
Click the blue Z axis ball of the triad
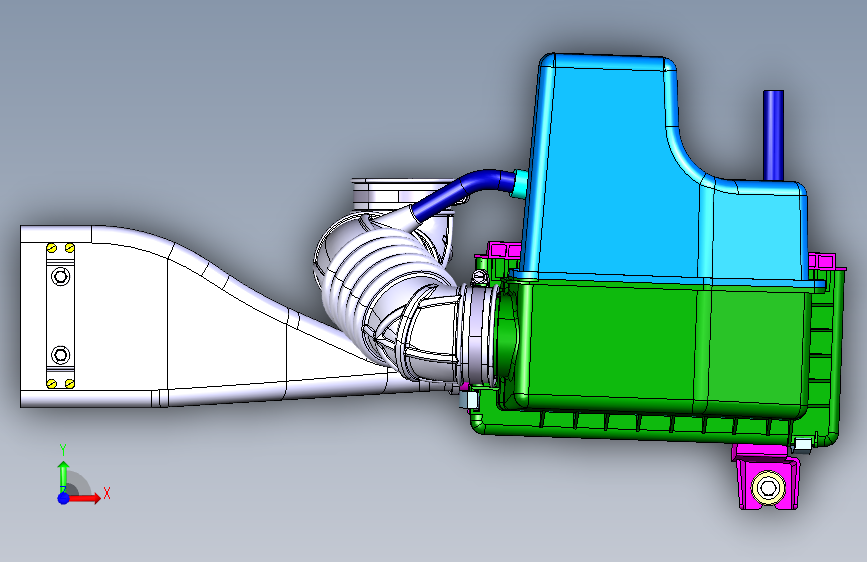click(x=64, y=498)
